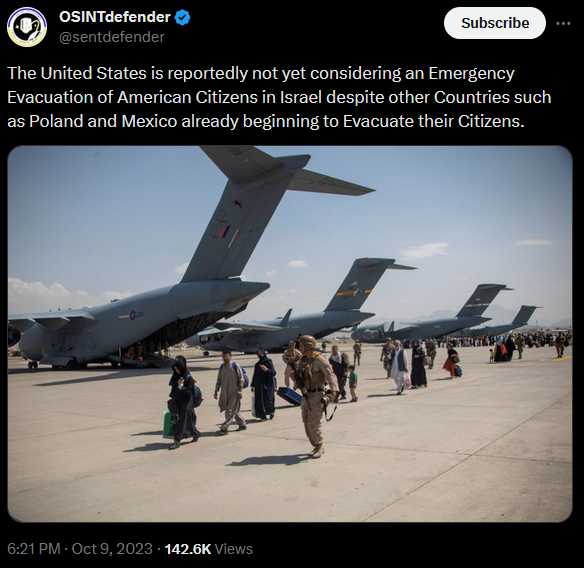
Task: Click the soldier in the photo foreground
Action: tap(313, 395)
